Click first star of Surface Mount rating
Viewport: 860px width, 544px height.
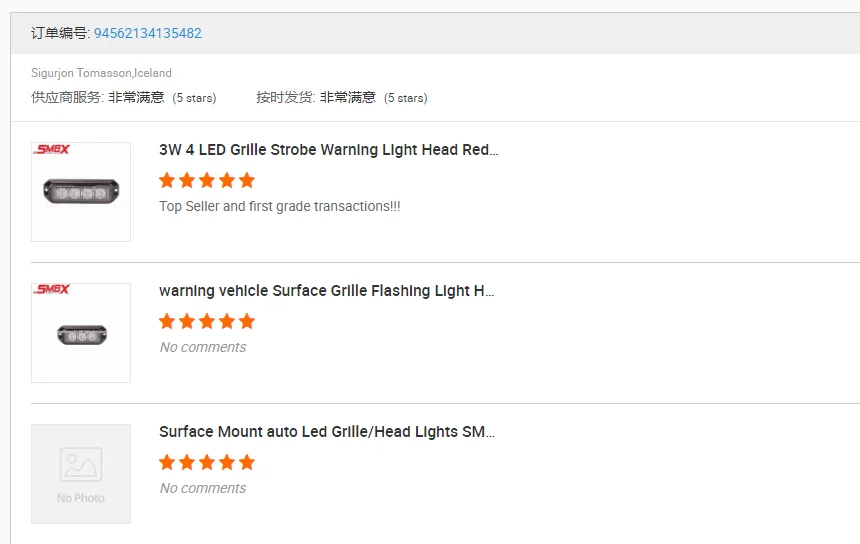click(167, 463)
